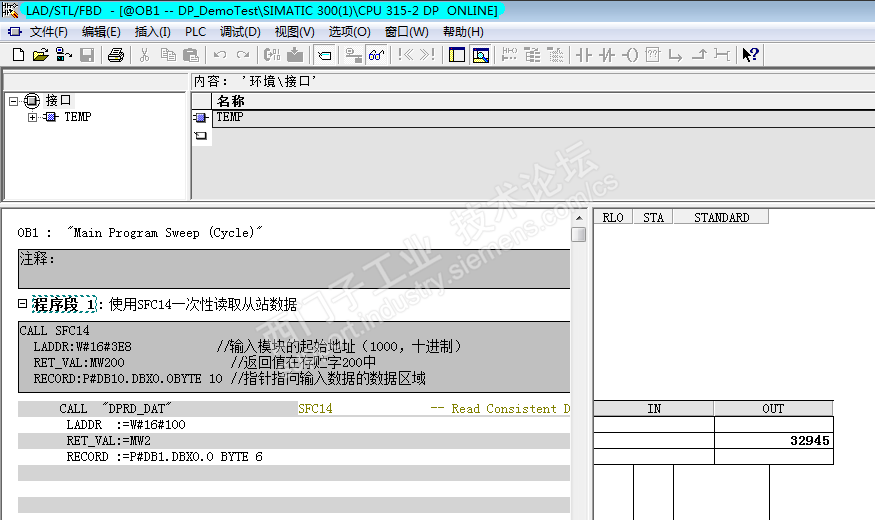The width and height of the screenshot is (875, 520).
Task: Click the RLO column header
Action: click(613, 217)
